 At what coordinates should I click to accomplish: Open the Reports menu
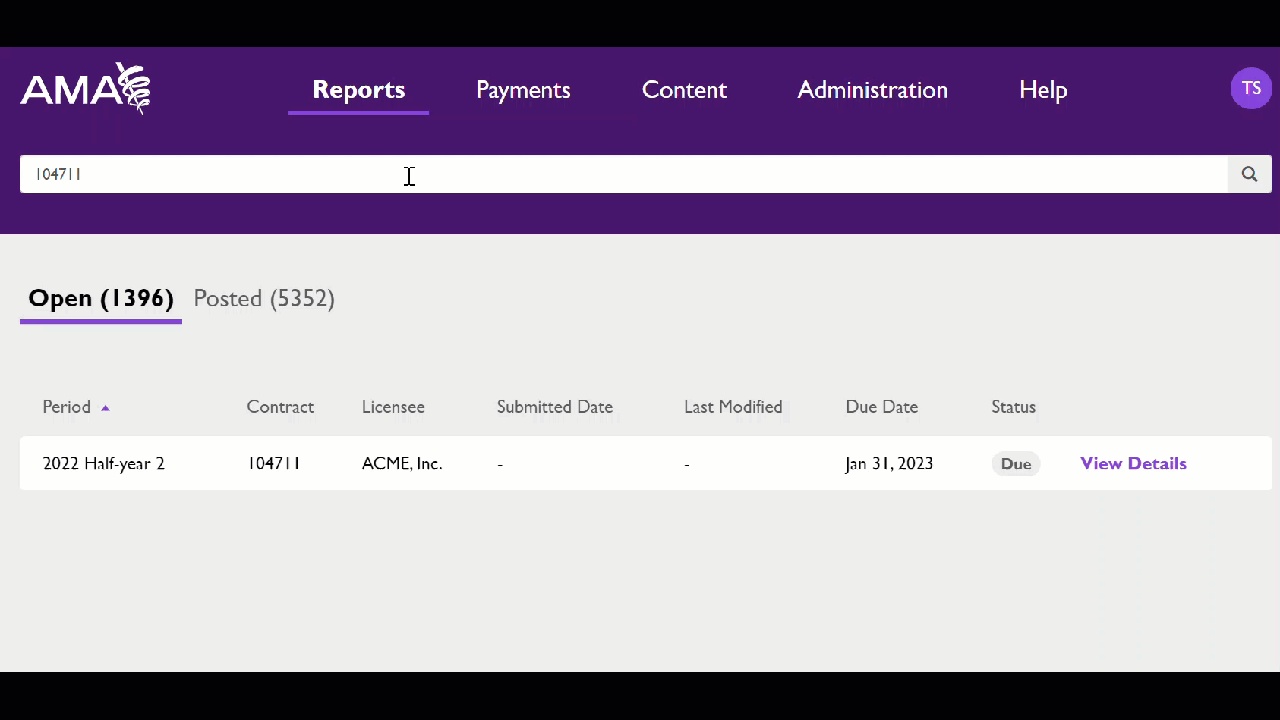358,90
